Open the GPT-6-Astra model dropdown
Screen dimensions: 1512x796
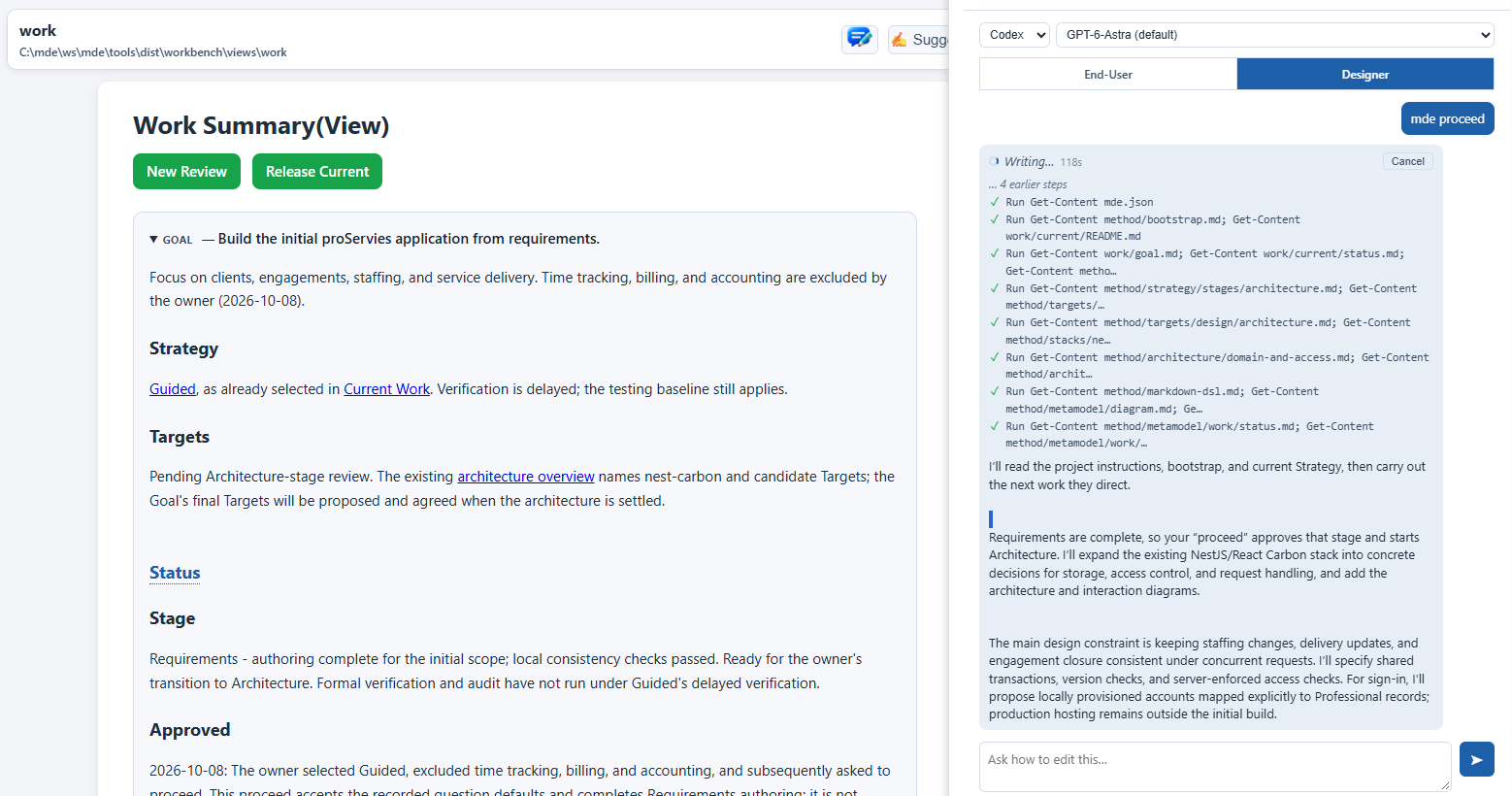pos(1274,35)
